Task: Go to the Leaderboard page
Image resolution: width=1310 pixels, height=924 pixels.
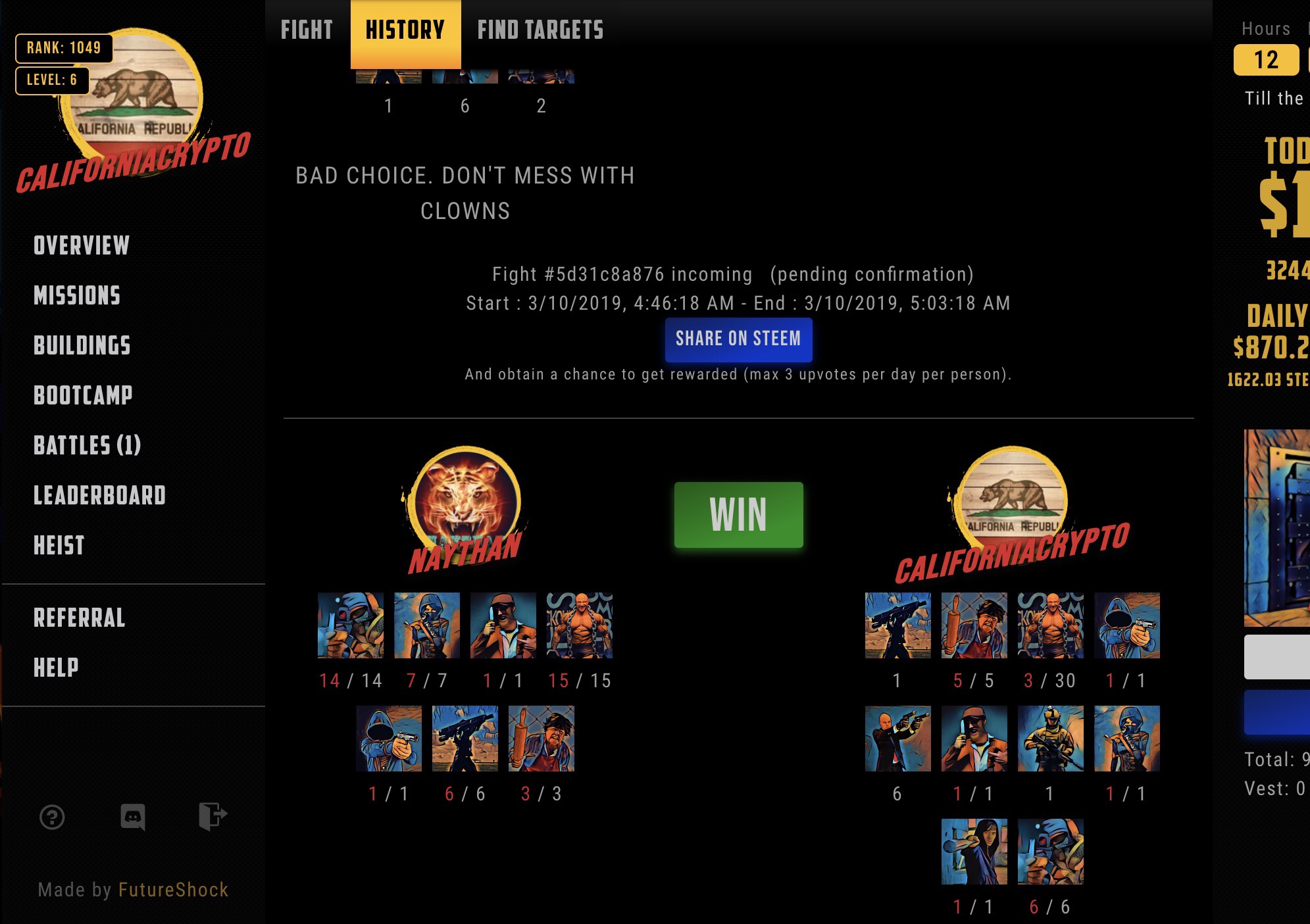Action: click(99, 495)
